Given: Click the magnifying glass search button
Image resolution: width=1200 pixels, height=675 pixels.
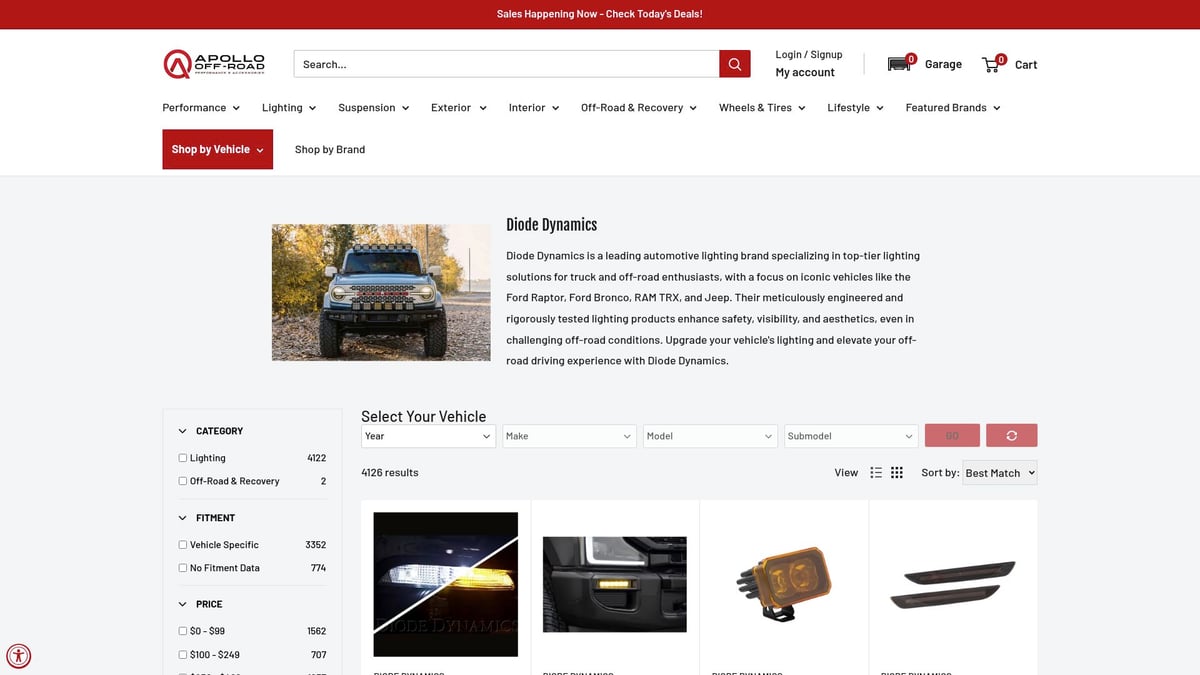Looking at the screenshot, I should pyautogui.click(x=734, y=64).
